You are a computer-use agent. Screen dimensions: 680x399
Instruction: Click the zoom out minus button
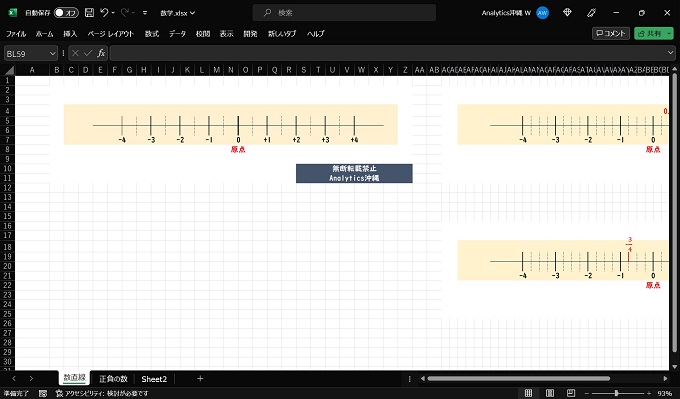tap(587, 393)
